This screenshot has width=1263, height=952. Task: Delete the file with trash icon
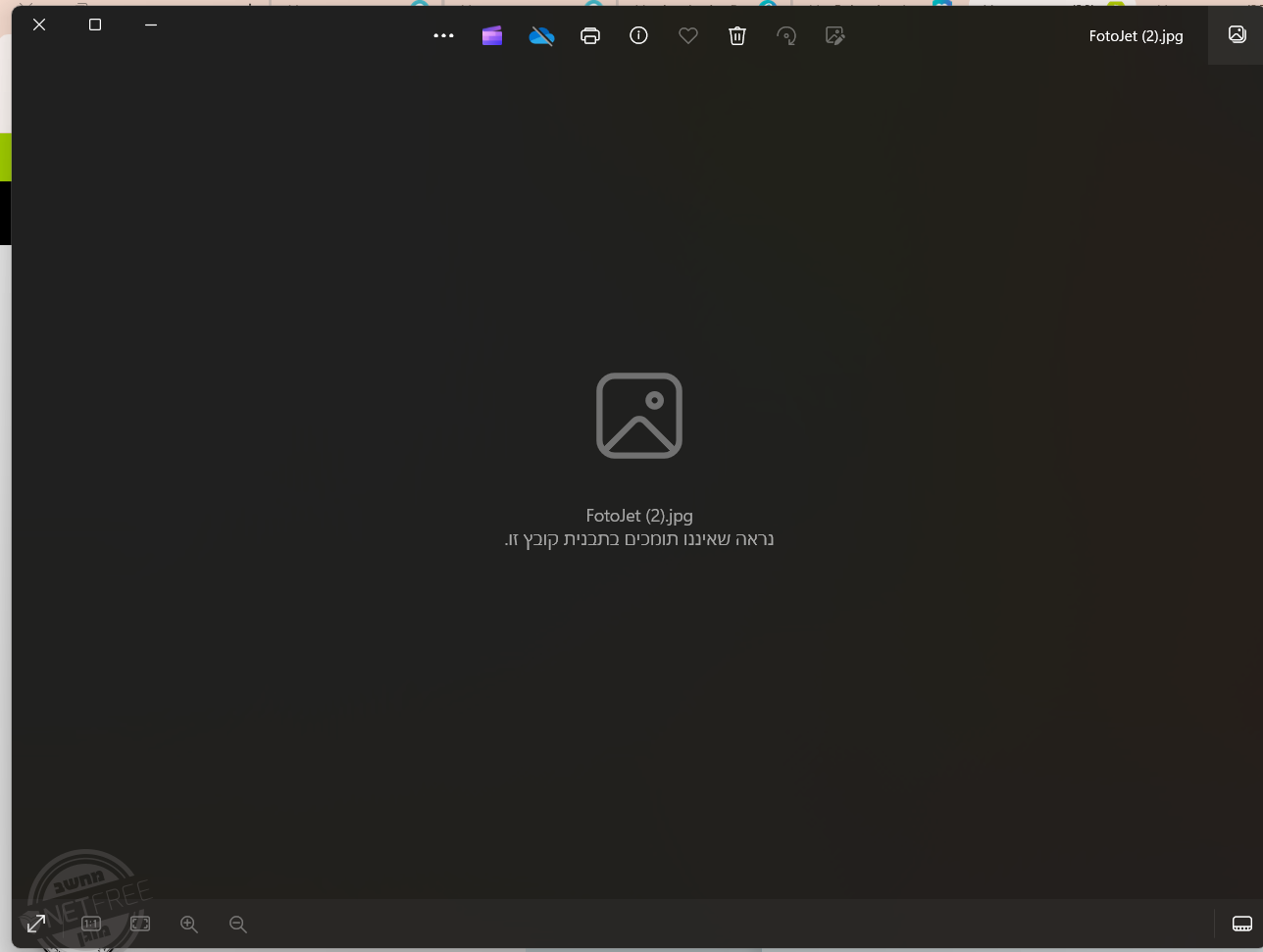[737, 35]
